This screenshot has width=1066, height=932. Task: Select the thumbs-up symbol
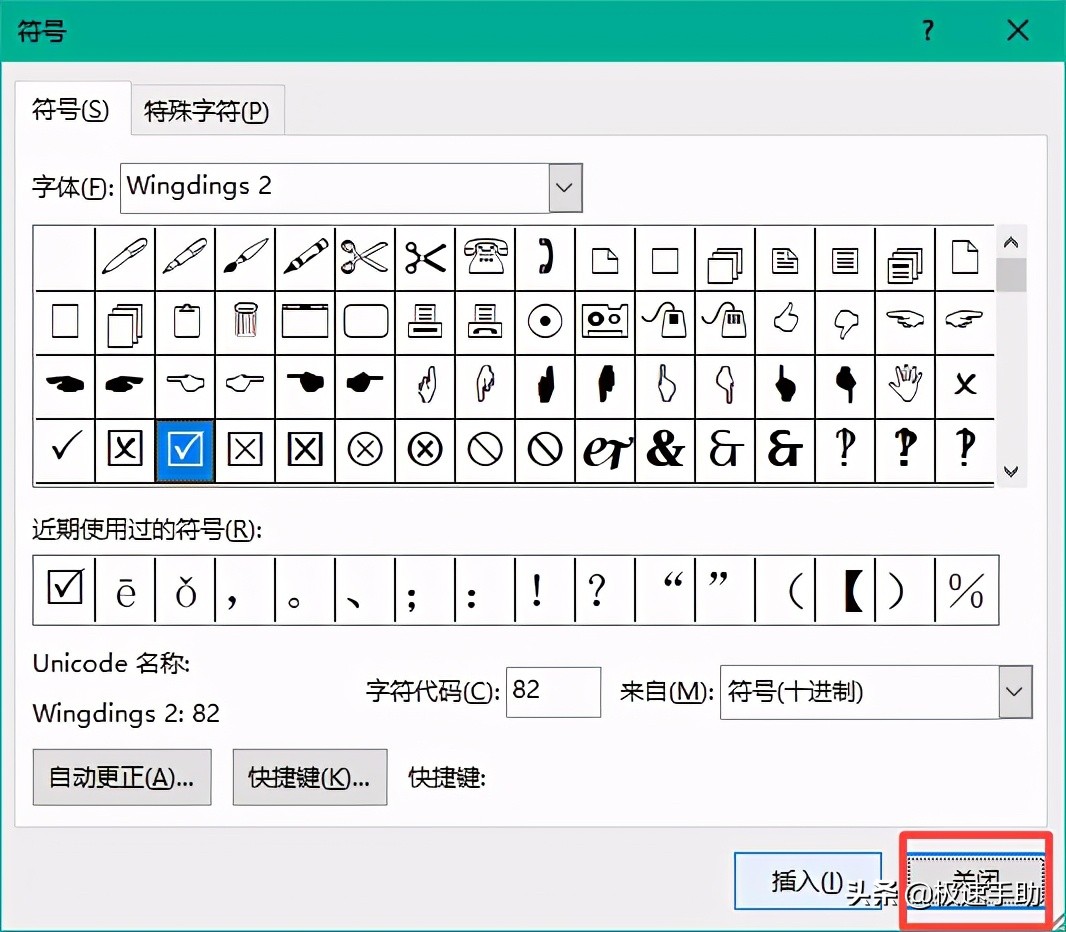tap(785, 322)
